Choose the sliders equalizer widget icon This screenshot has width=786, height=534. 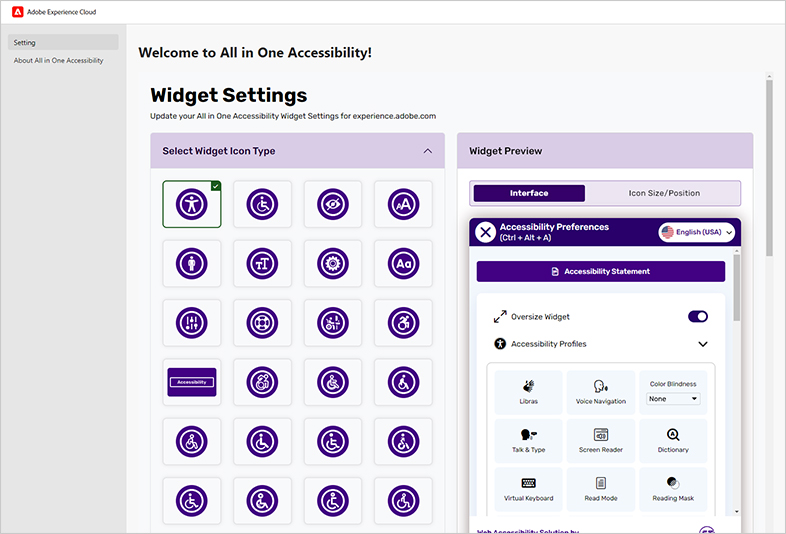191,323
